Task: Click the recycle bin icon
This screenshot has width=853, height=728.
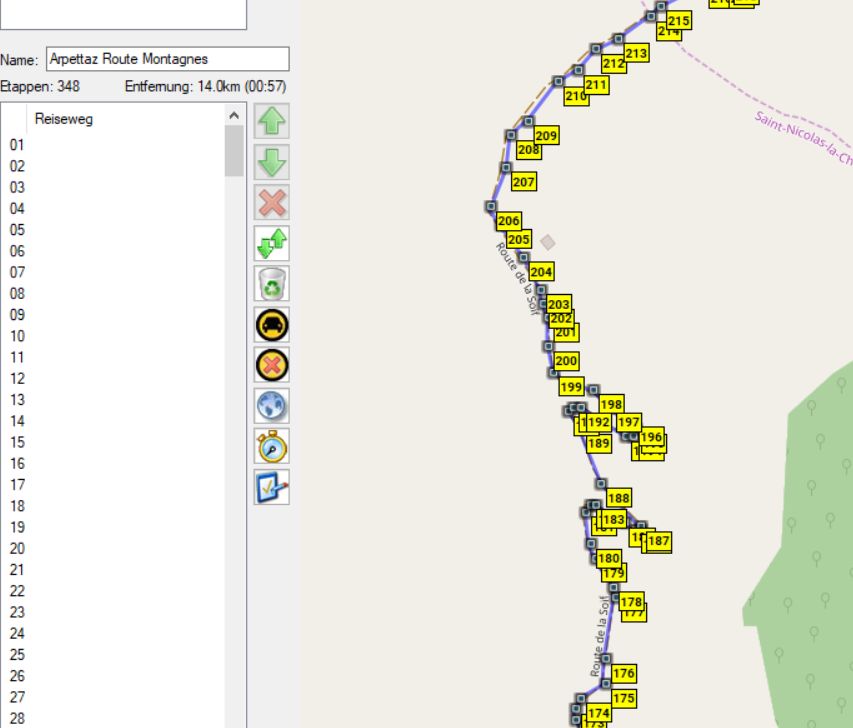Action: [273, 284]
